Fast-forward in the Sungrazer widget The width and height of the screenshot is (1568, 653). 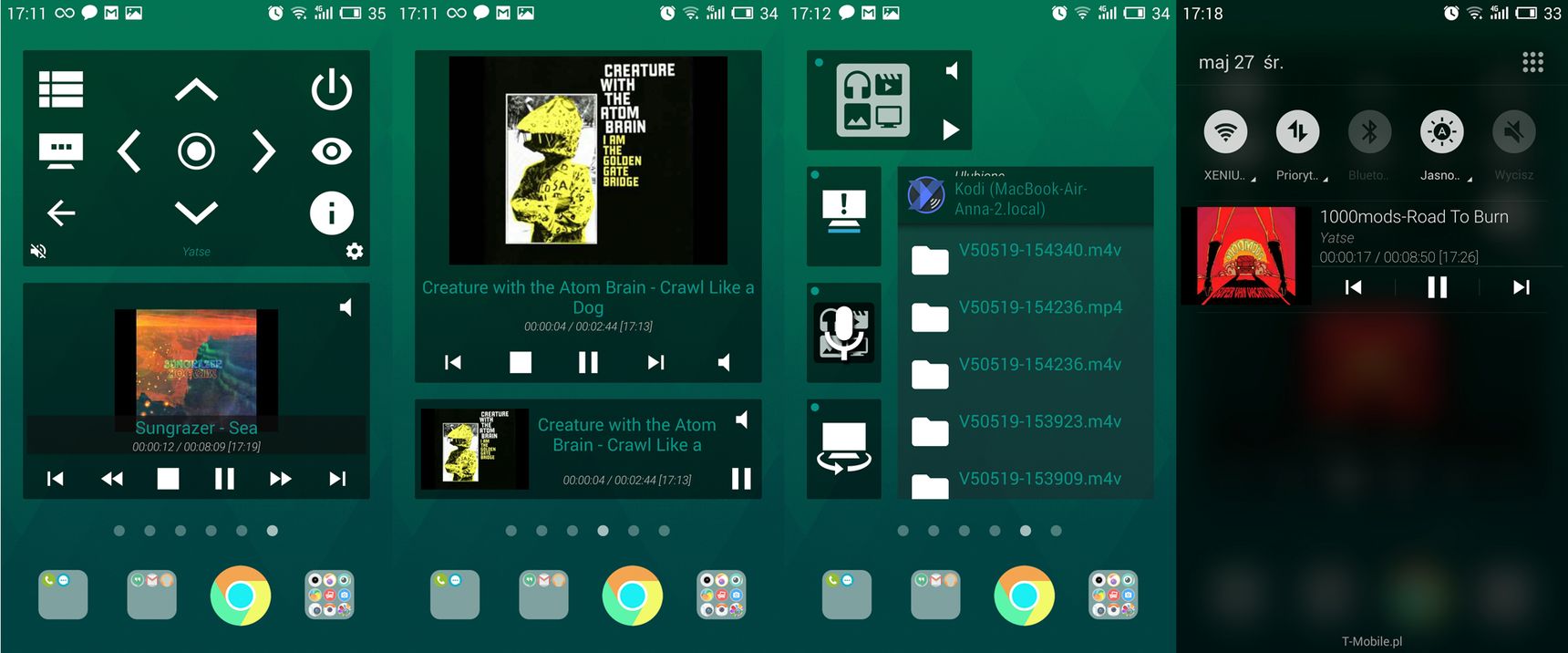tap(281, 479)
